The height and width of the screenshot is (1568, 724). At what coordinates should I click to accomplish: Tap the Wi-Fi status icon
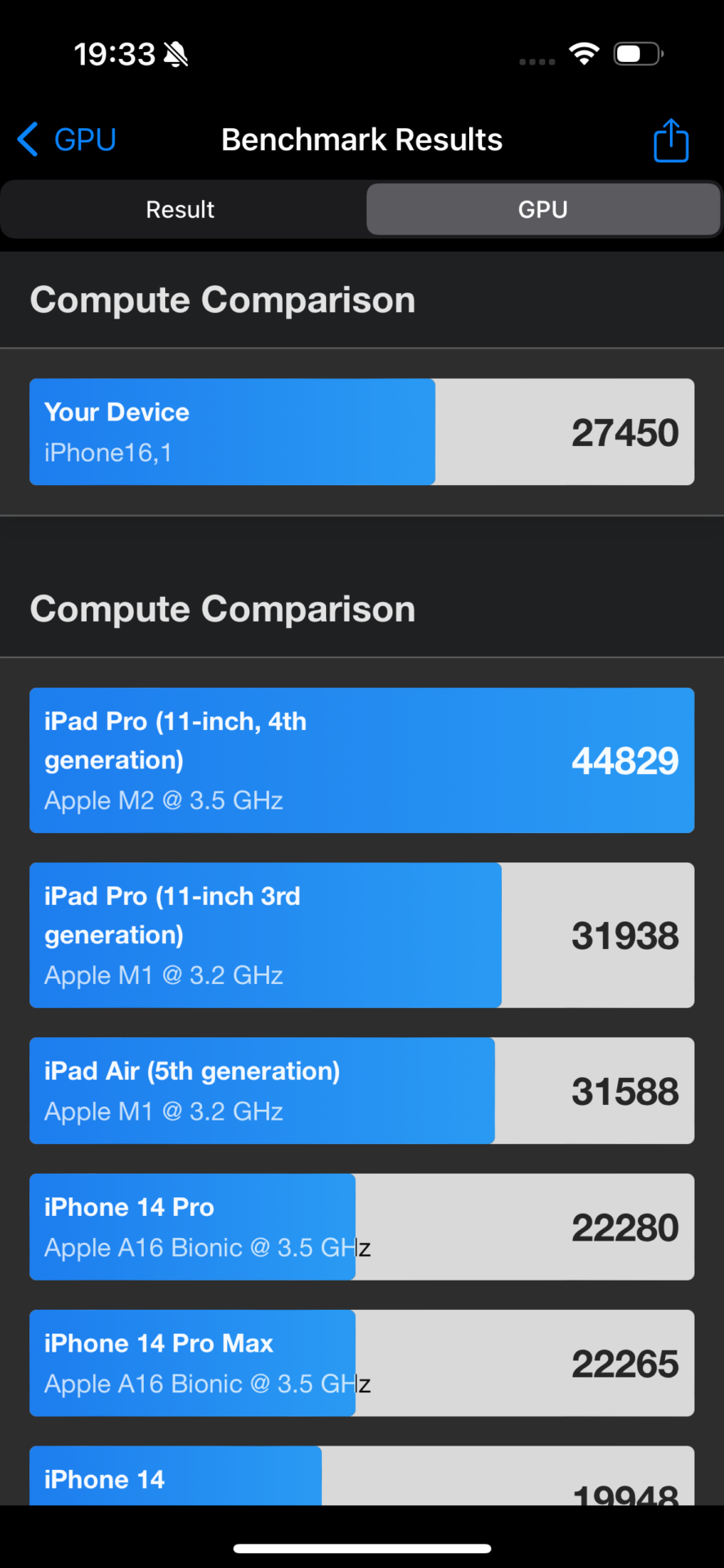pyautogui.click(x=584, y=54)
